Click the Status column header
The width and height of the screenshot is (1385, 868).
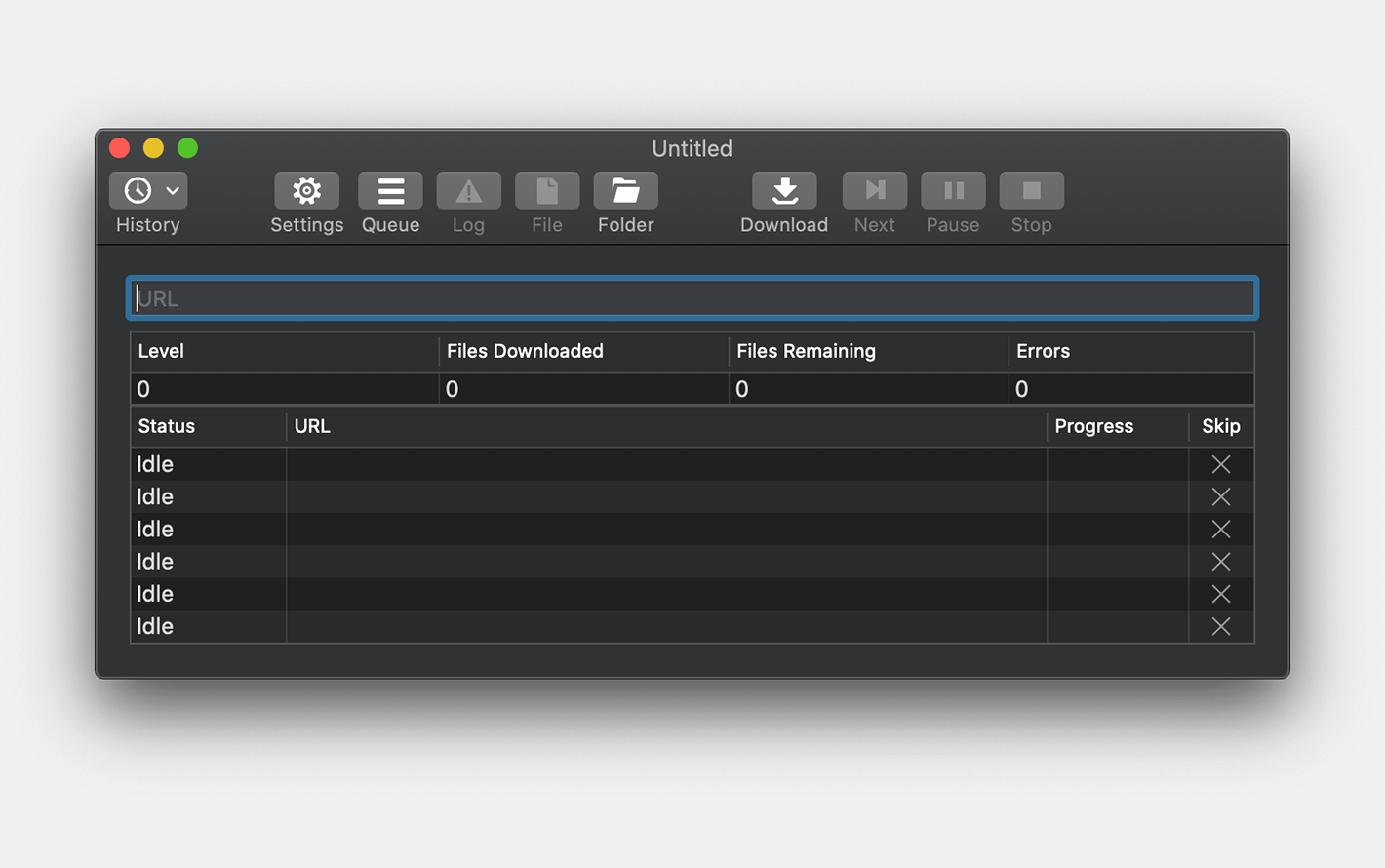pyautogui.click(x=167, y=426)
